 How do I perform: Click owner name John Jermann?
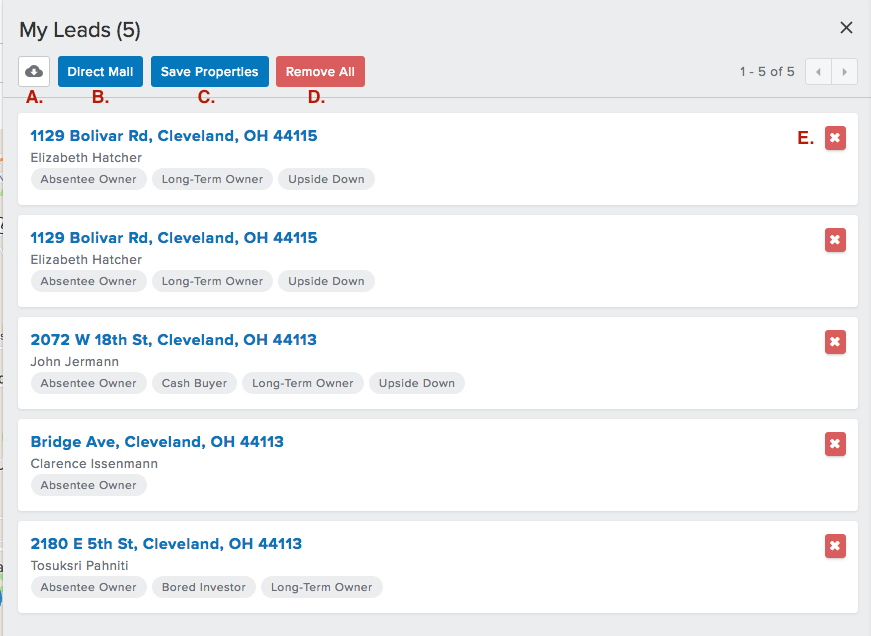(x=74, y=362)
